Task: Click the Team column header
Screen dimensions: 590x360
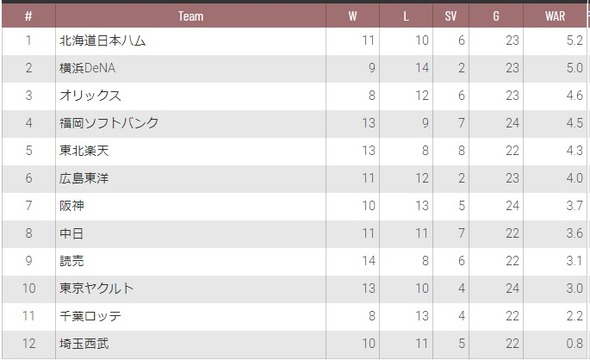Action: tap(191, 16)
